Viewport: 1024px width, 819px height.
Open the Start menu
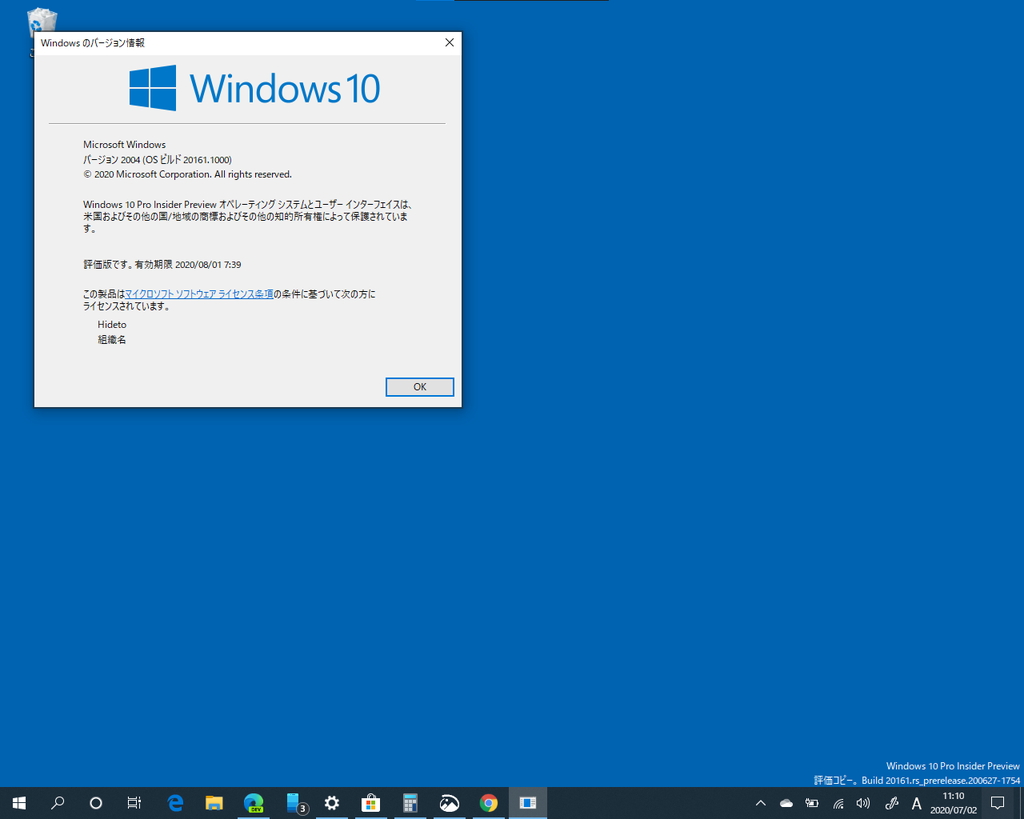(18, 803)
